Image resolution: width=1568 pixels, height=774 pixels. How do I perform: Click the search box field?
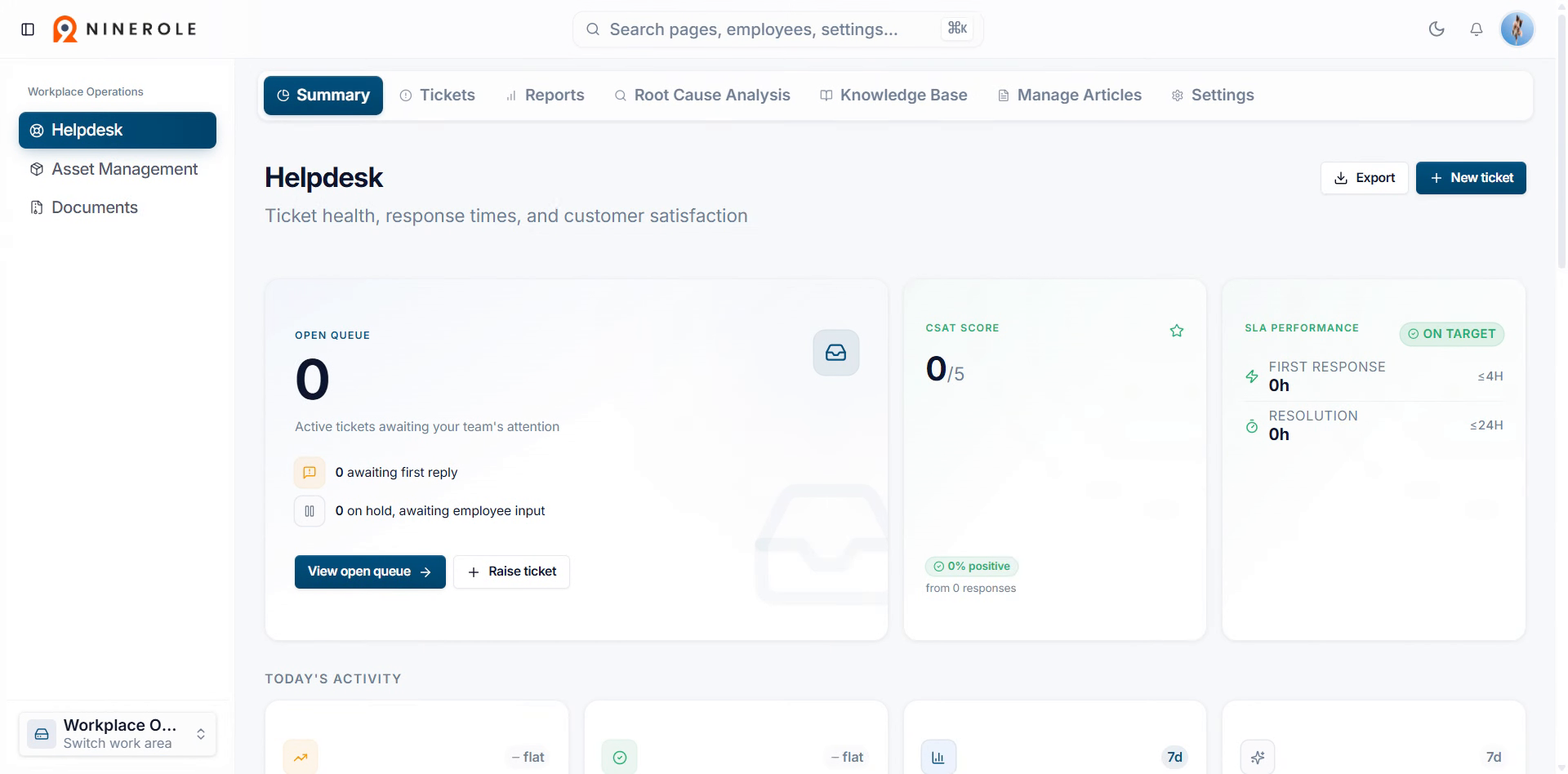[x=778, y=29]
